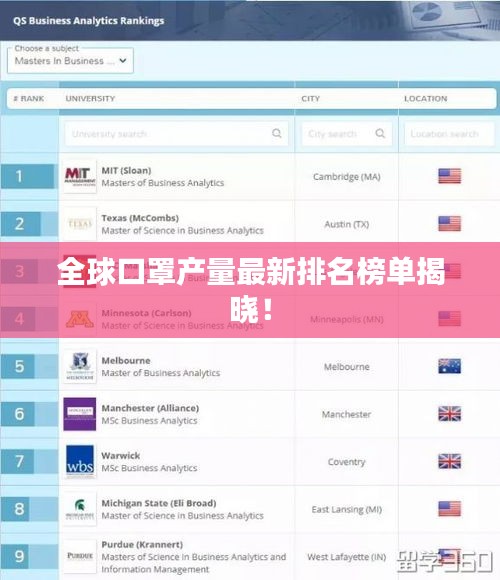
Task: Click the East Lansing (MI) city cell
Action: pos(347,509)
